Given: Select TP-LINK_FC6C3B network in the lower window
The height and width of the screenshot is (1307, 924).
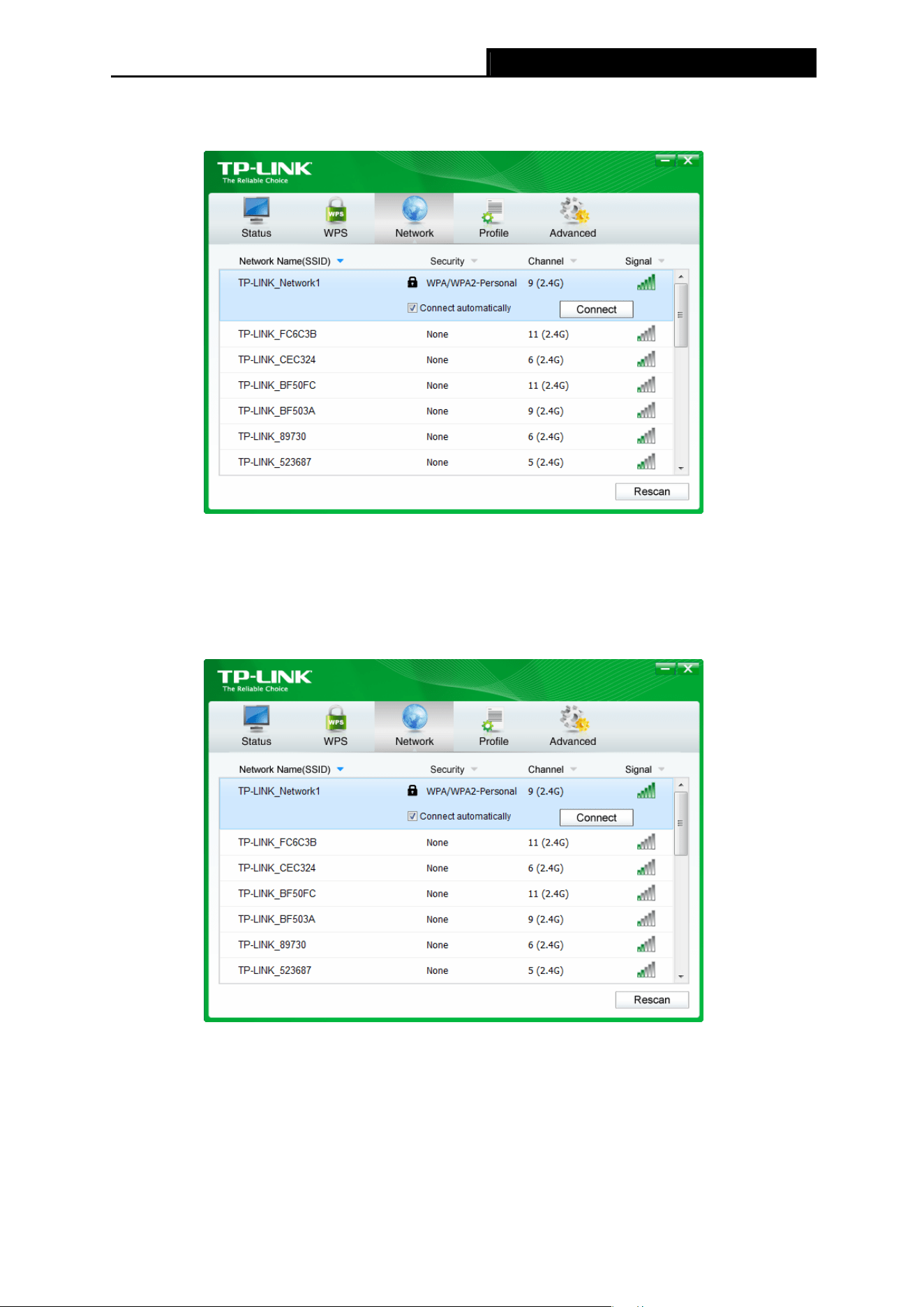Looking at the screenshot, I should click(x=447, y=843).
